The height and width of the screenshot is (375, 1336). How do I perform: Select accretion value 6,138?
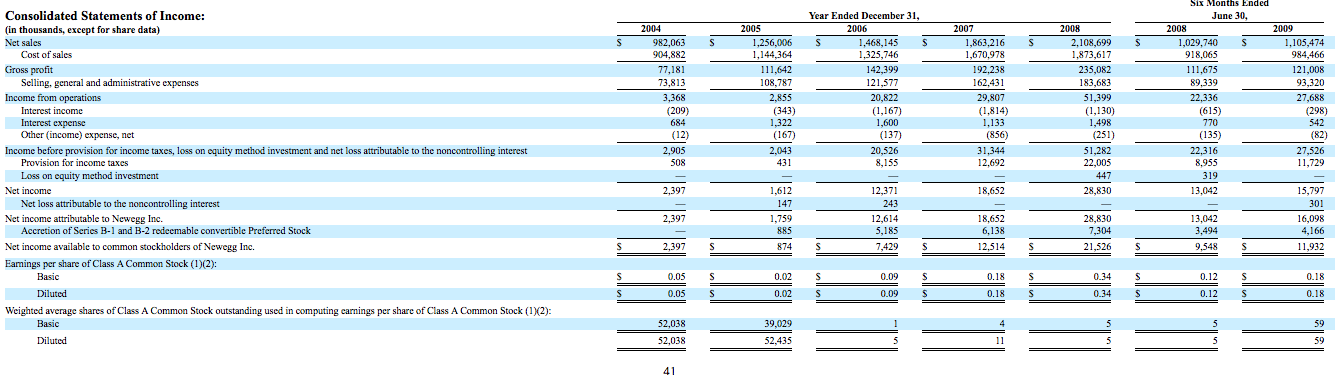994,230
